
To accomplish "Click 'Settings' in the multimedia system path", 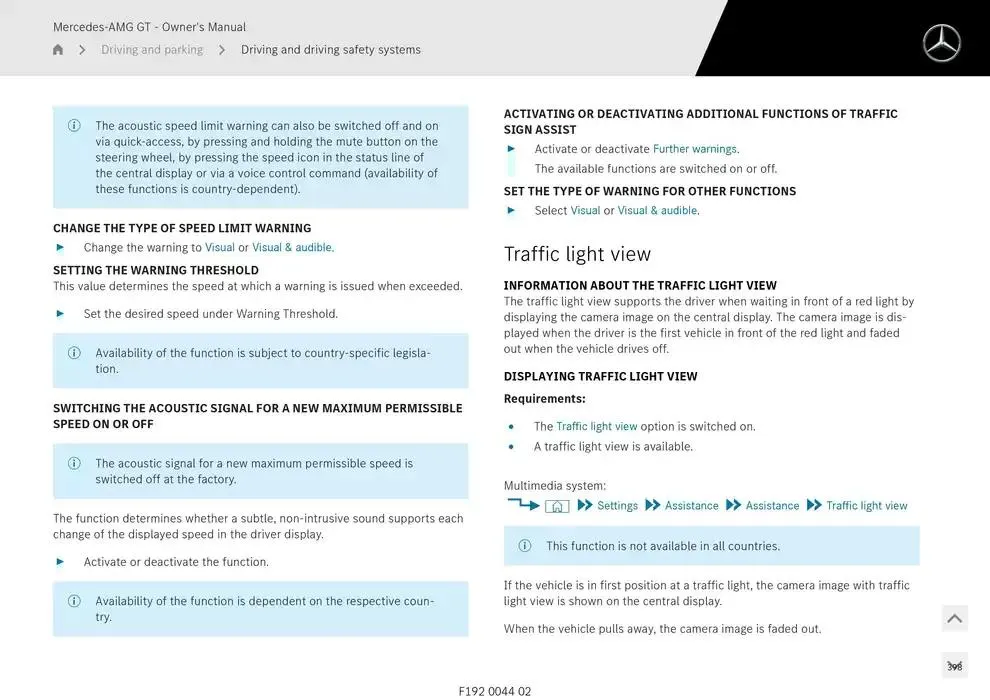I will point(617,506).
